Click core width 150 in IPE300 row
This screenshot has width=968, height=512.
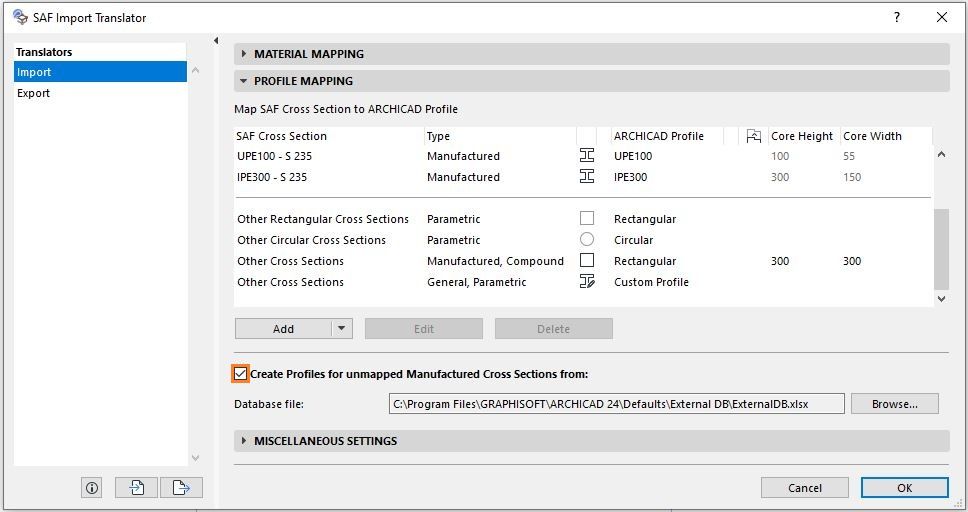pyautogui.click(x=852, y=177)
